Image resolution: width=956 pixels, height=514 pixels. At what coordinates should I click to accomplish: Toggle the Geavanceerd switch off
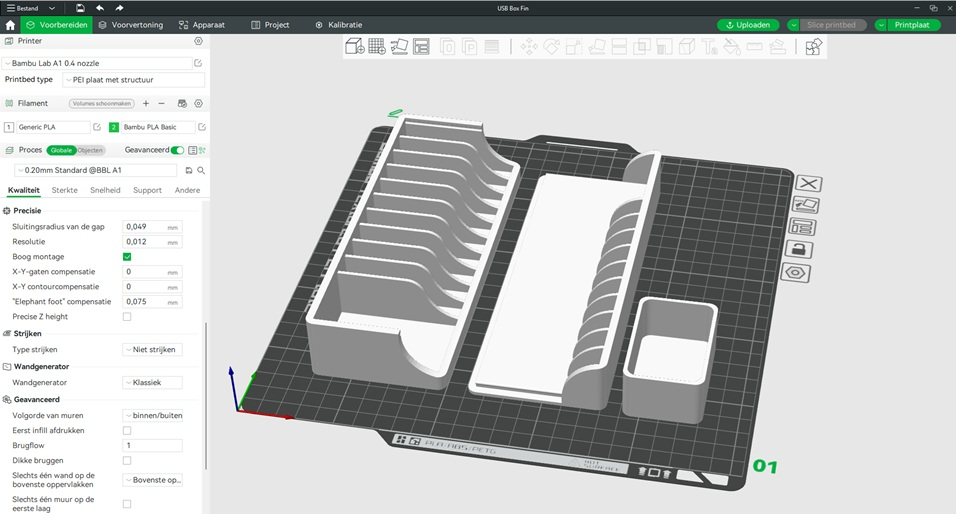click(x=177, y=150)
